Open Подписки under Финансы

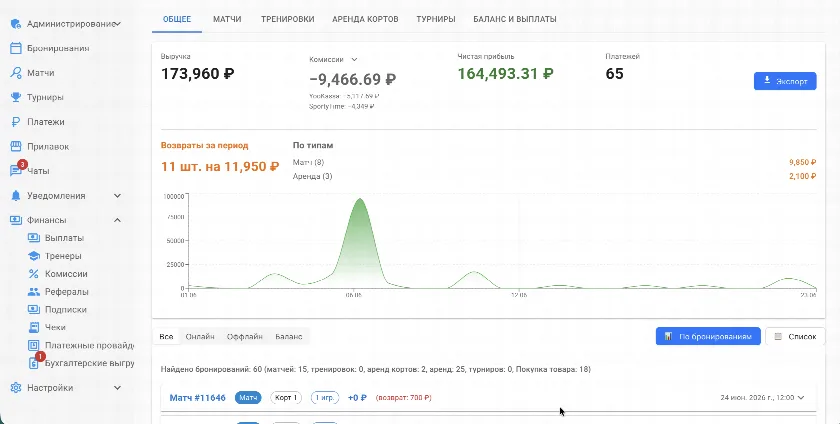pyautogui.click(x=65, y=310)
